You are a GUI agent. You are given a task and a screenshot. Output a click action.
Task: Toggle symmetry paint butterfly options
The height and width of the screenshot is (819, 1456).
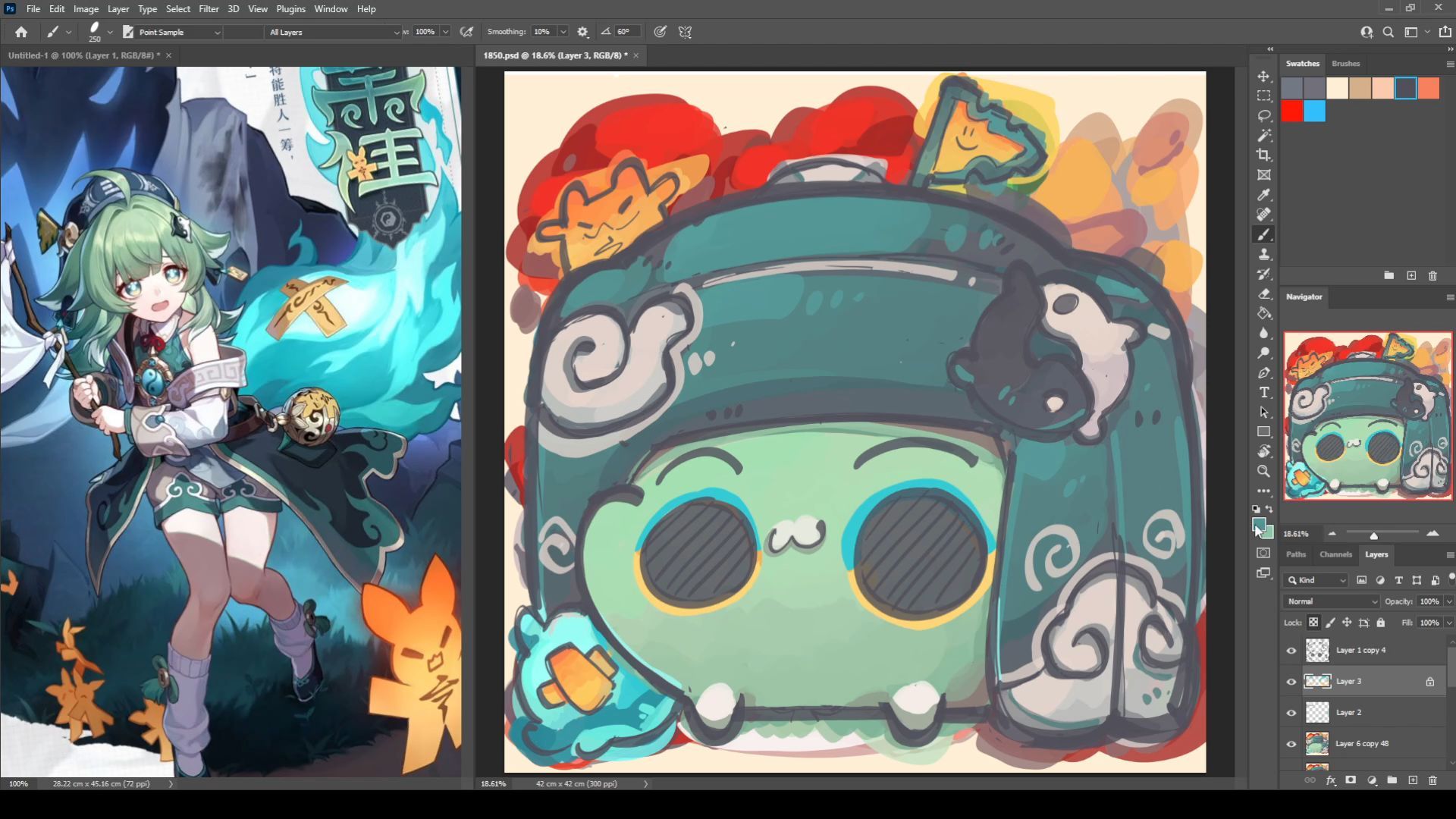tap(685, 32)
